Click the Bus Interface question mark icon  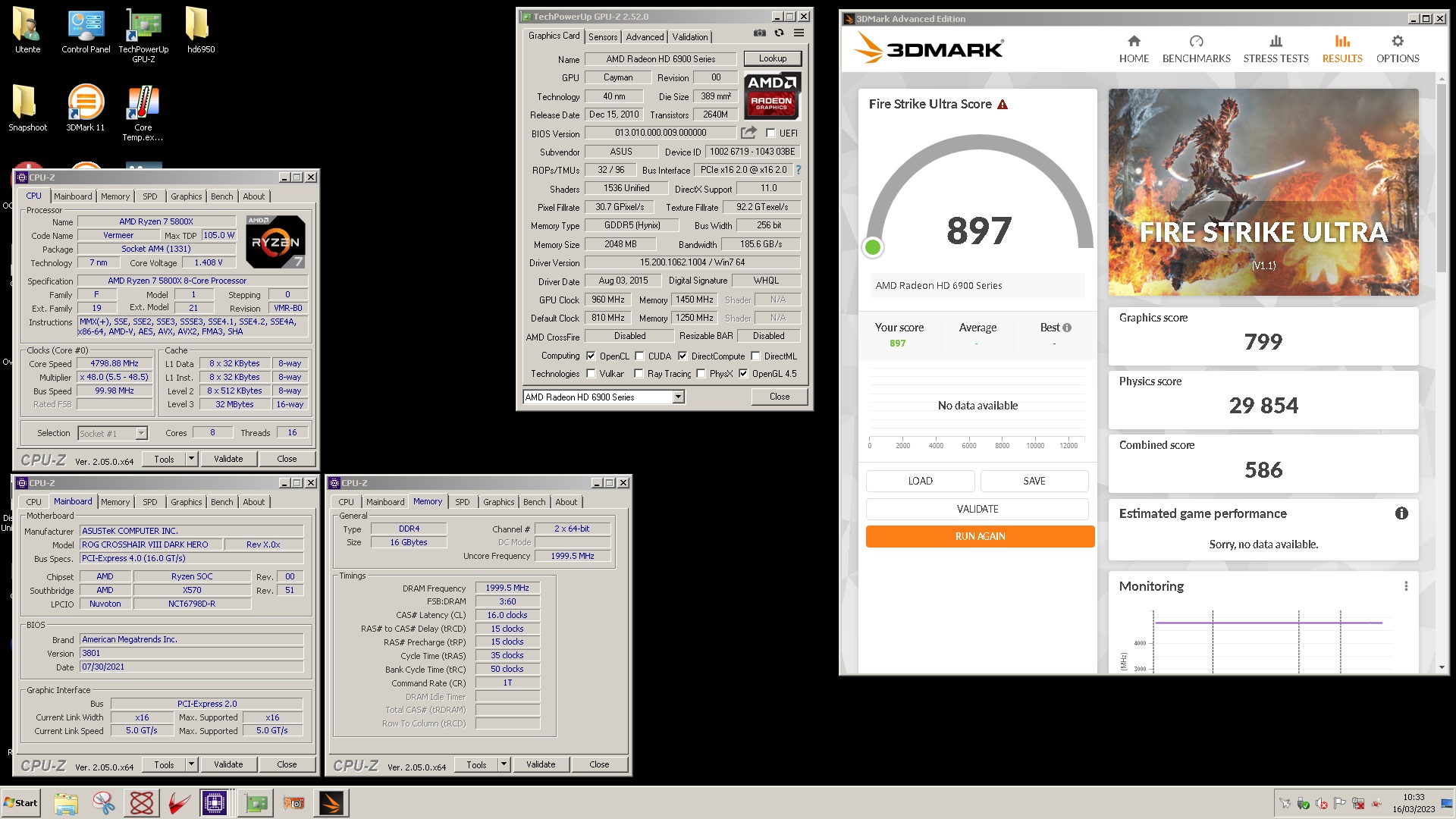pyautogui.click(x=798, y=170)
